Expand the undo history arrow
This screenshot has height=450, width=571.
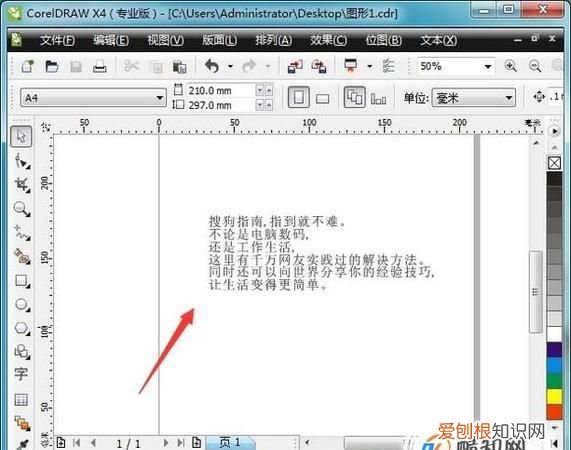point(230,66)
